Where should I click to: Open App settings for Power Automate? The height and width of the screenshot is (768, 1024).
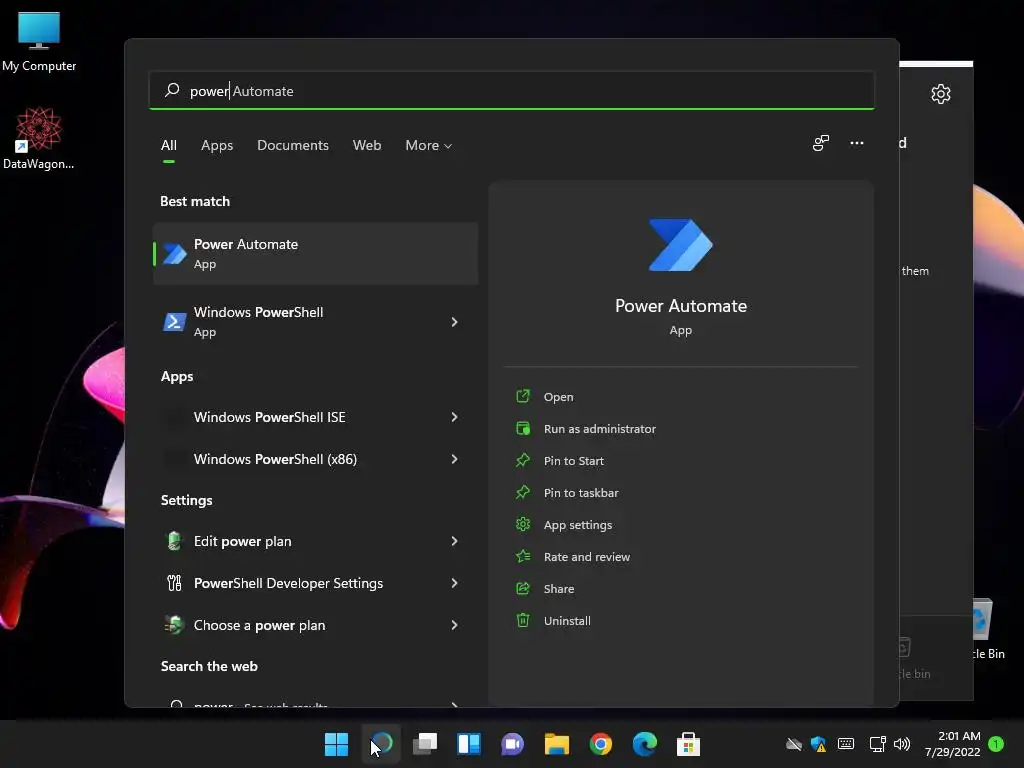[x=577, y=524]
